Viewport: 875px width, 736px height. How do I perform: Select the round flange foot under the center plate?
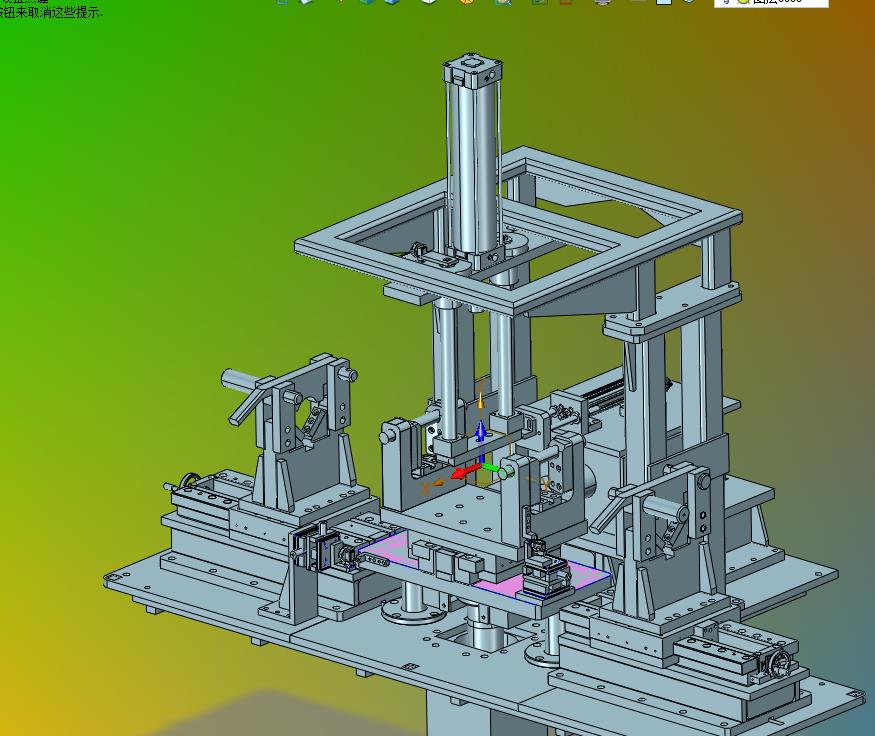414,610
